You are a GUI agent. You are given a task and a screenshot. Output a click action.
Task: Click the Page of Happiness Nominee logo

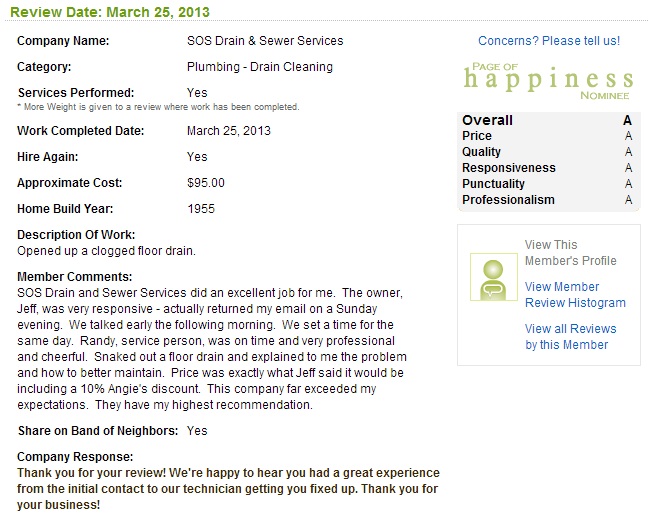[548, 81]
